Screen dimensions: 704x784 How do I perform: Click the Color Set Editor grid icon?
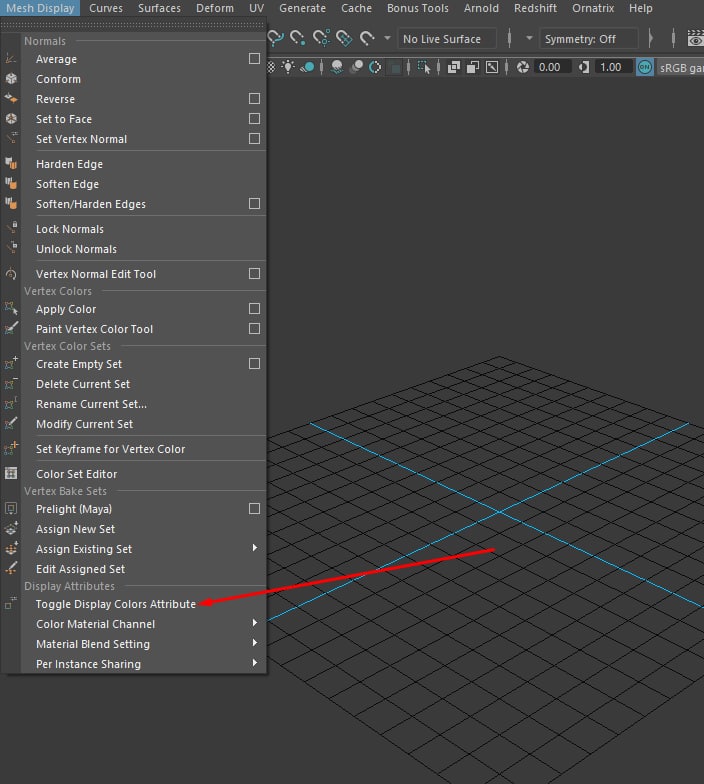[x=10, y=473]
